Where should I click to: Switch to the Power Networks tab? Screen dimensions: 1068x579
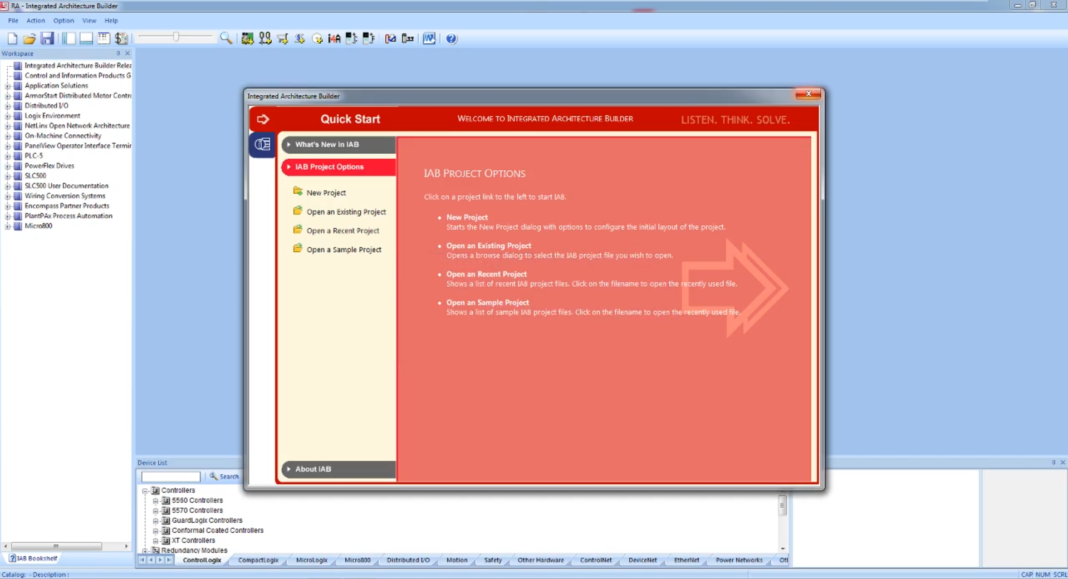[739, 561]
